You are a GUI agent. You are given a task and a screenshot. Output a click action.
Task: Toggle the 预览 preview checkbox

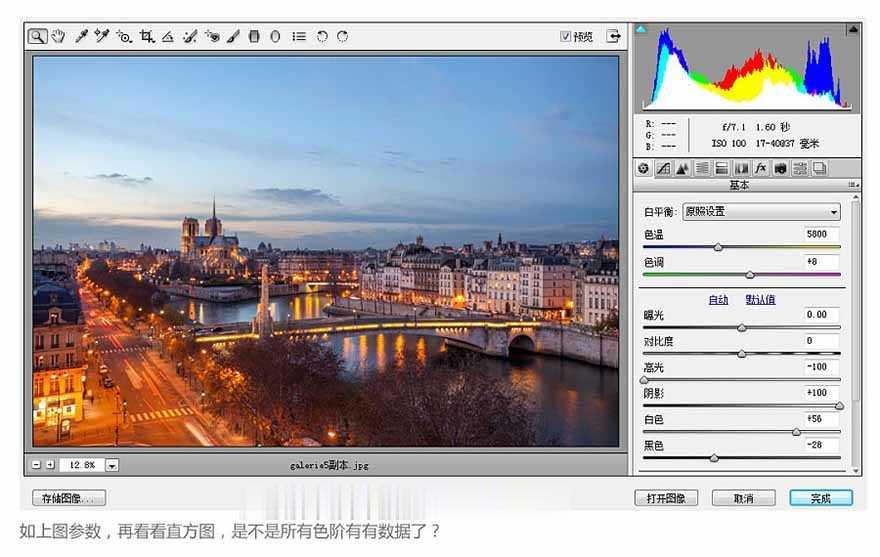click(x=566, y=36)
